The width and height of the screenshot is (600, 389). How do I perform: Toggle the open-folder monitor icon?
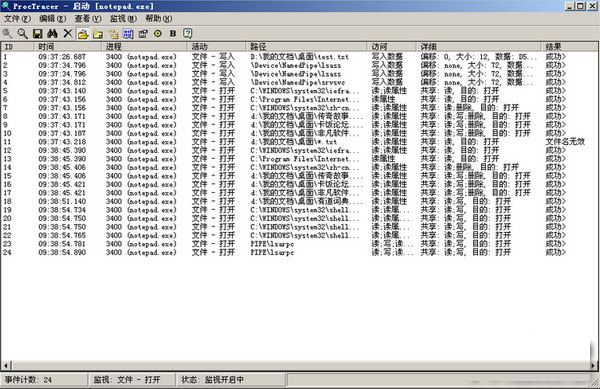point(83,34)
